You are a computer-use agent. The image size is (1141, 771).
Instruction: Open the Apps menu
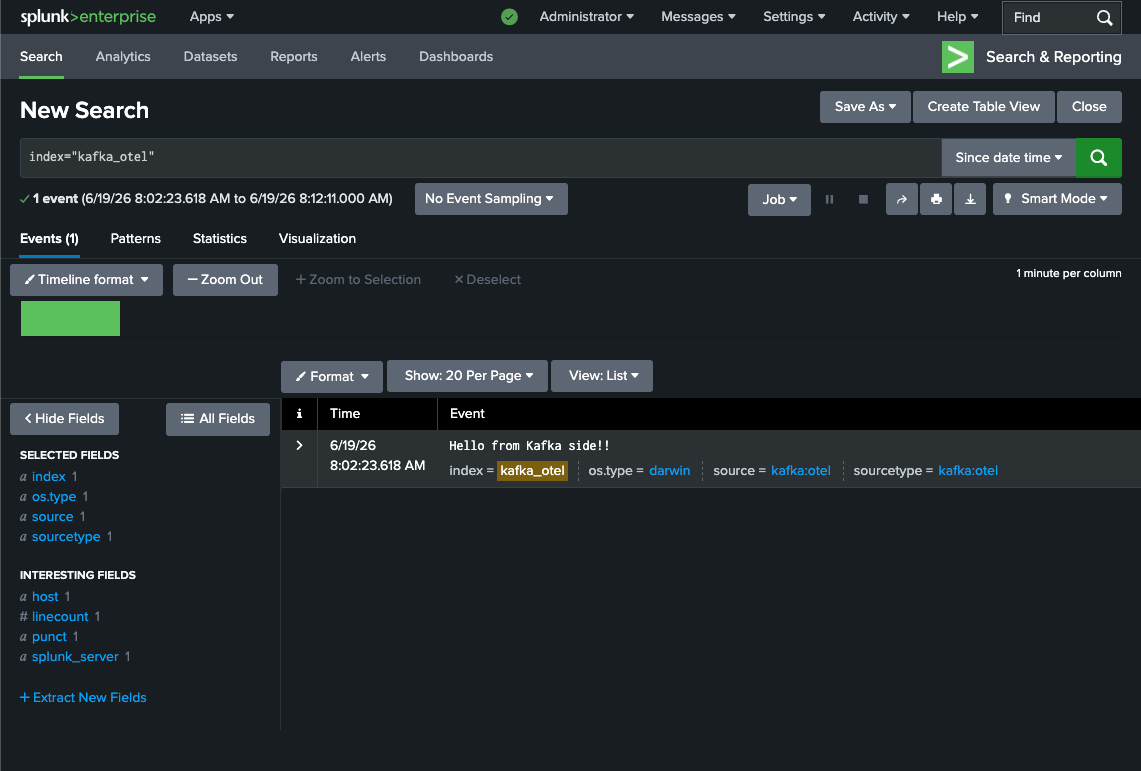(x=212, y=17)
